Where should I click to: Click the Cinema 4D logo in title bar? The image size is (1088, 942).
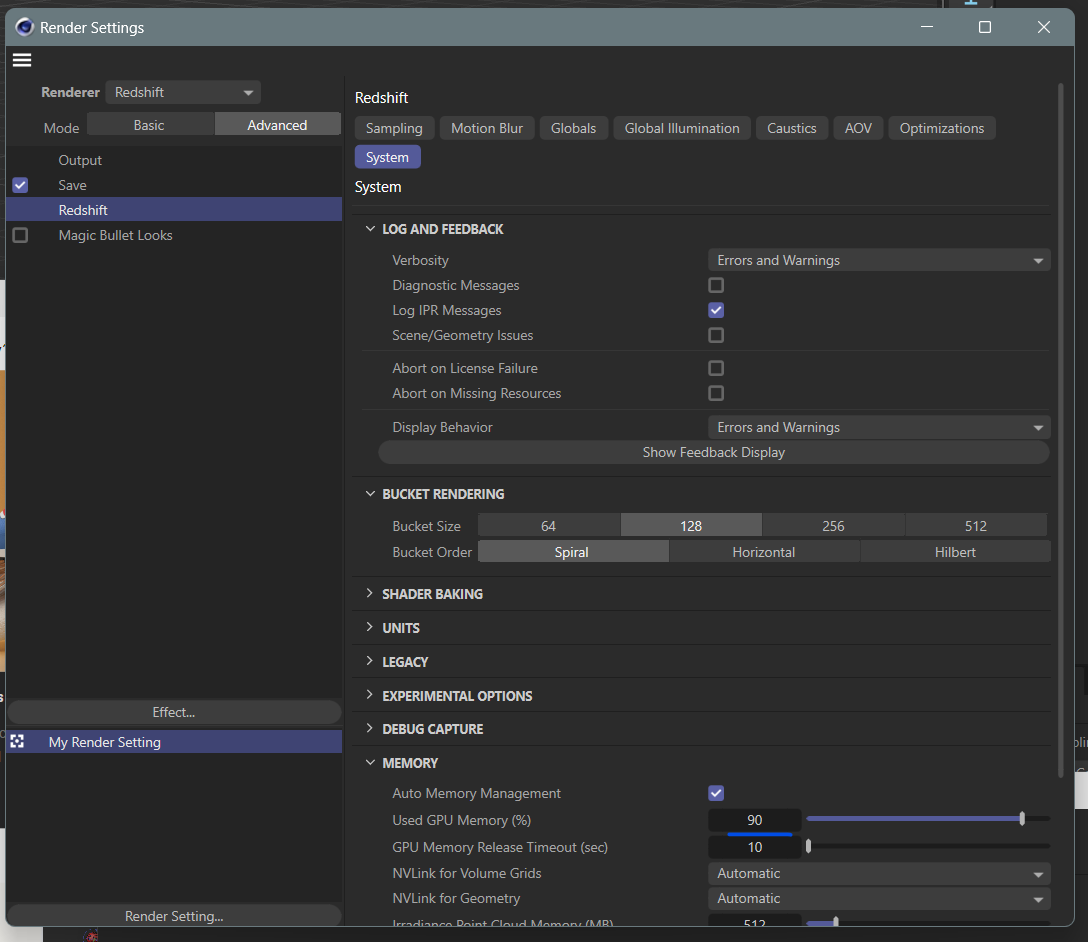(x=24, y=27)
